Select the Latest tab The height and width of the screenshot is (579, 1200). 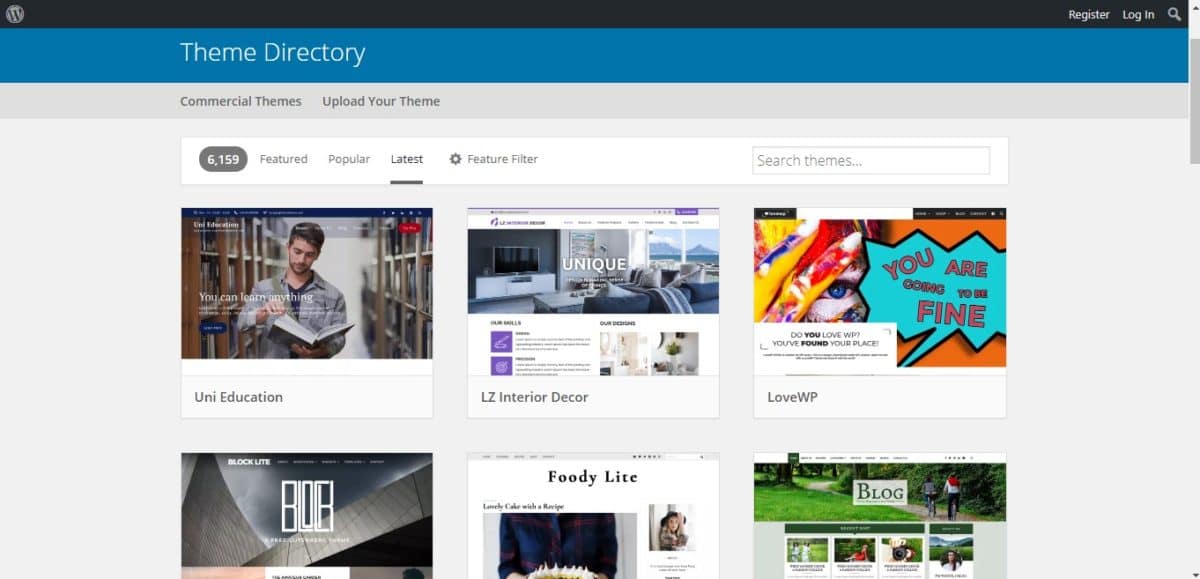(406, 159)
